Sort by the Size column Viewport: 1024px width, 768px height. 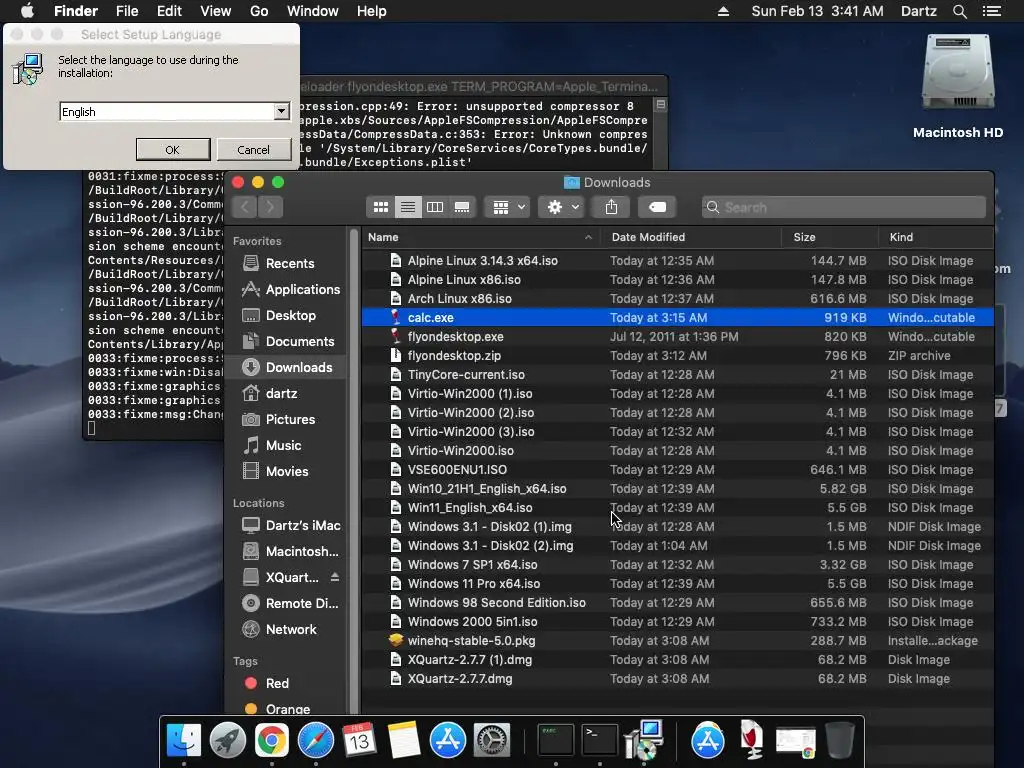pyautogui.click(x=830, y=237)
